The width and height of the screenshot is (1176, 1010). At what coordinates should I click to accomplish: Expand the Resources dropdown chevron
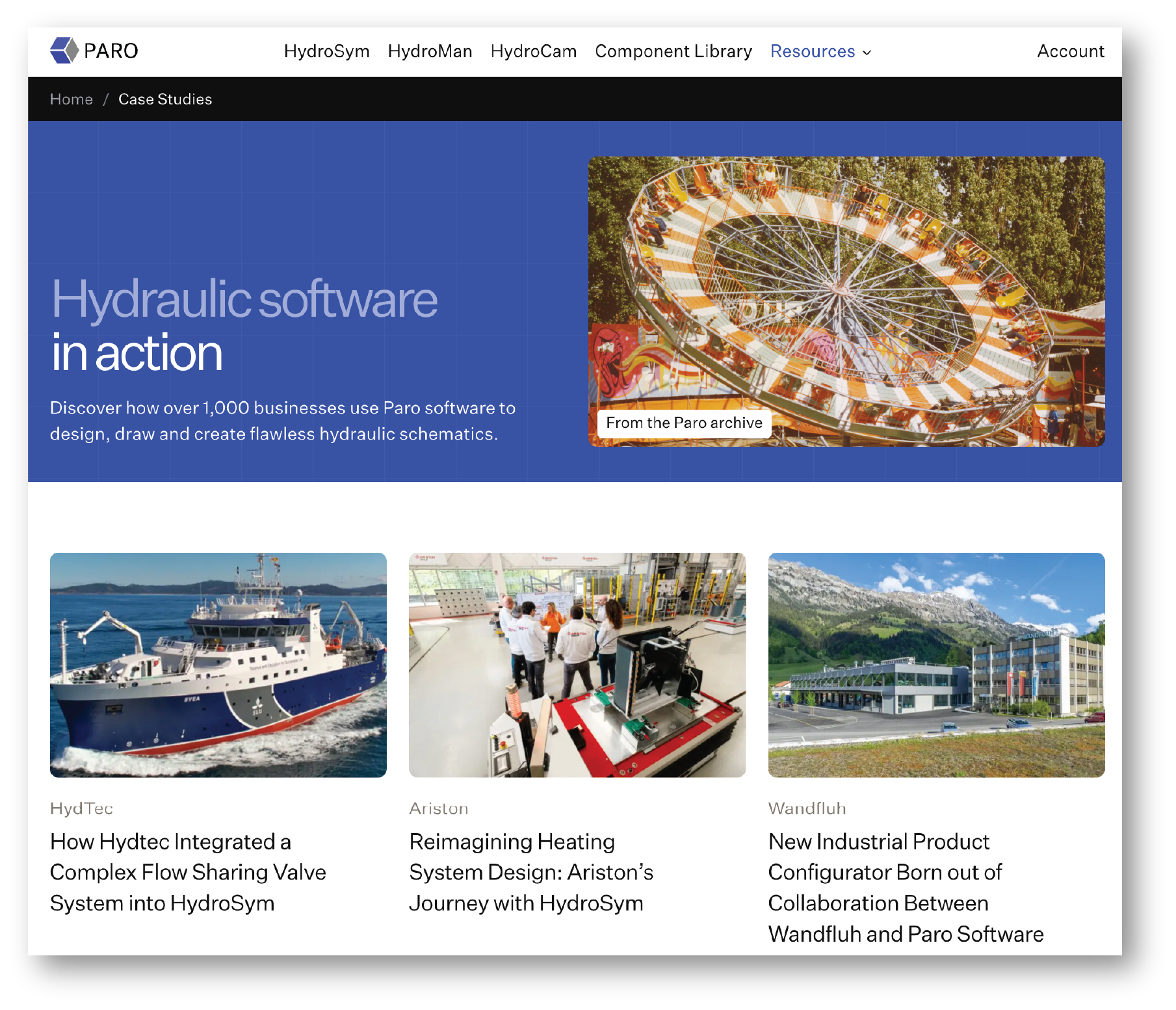(x=867, y=53)
